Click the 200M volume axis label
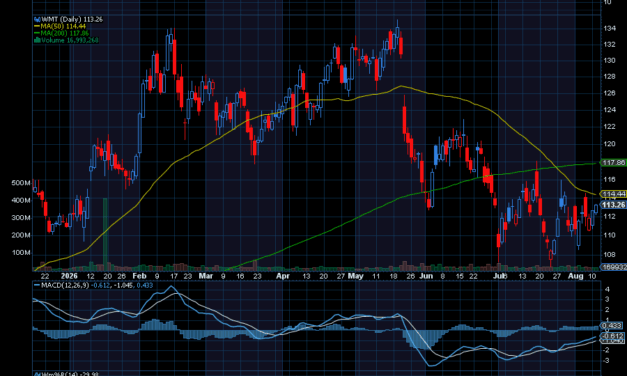The width and height of the screenshot is (627, 376). (21, 235)
